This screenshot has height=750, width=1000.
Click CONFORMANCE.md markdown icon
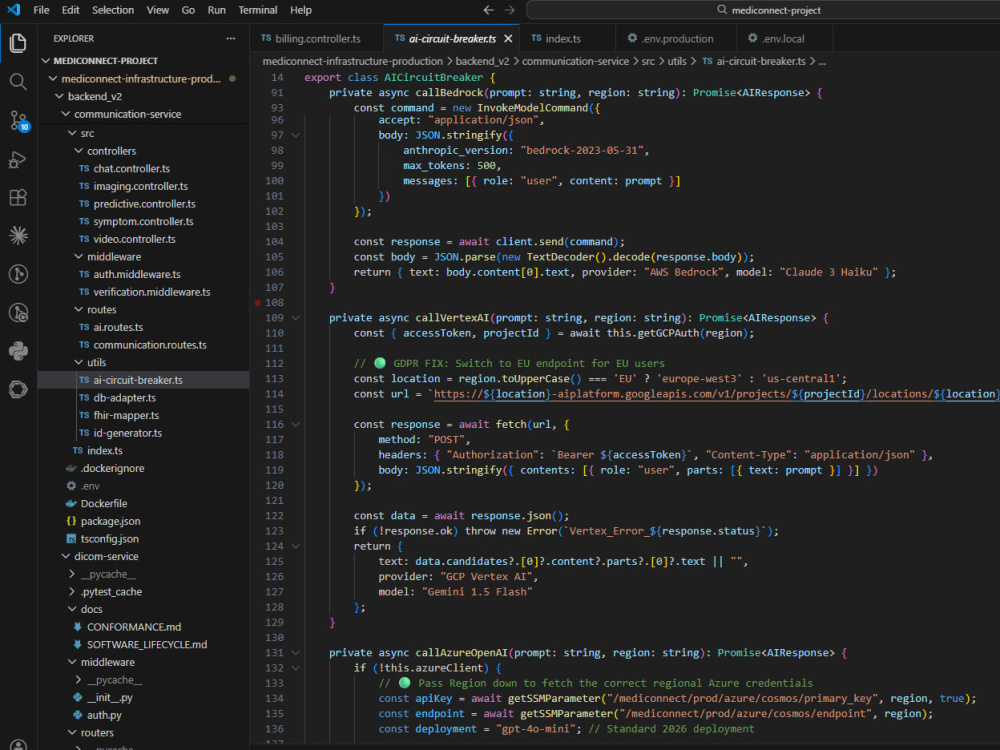[78, 627]
